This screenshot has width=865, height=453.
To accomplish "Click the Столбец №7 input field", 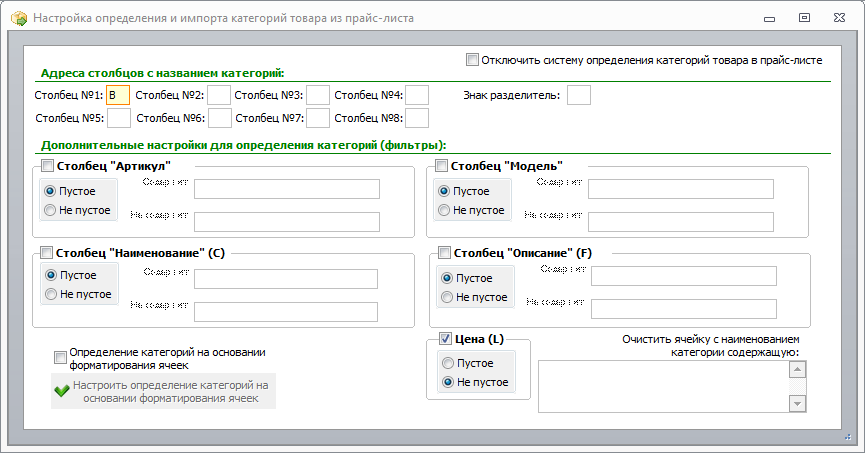I will coord(318,118).
